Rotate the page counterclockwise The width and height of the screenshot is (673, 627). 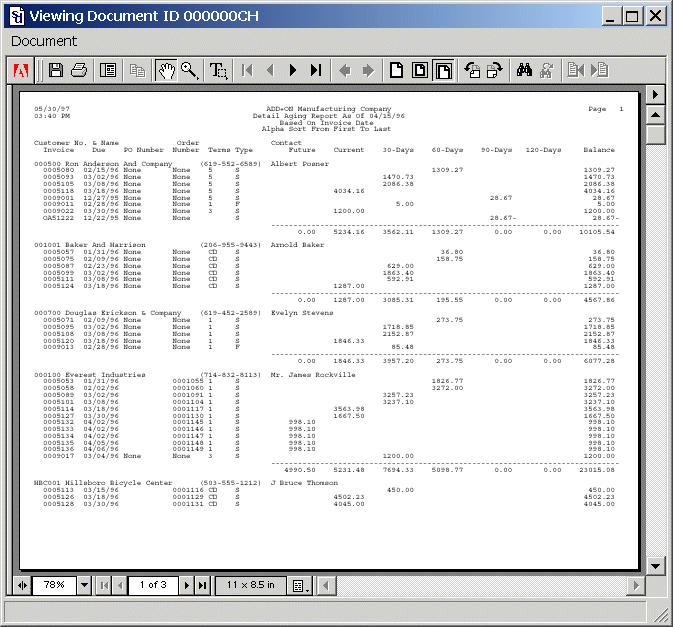coord(473,70)
